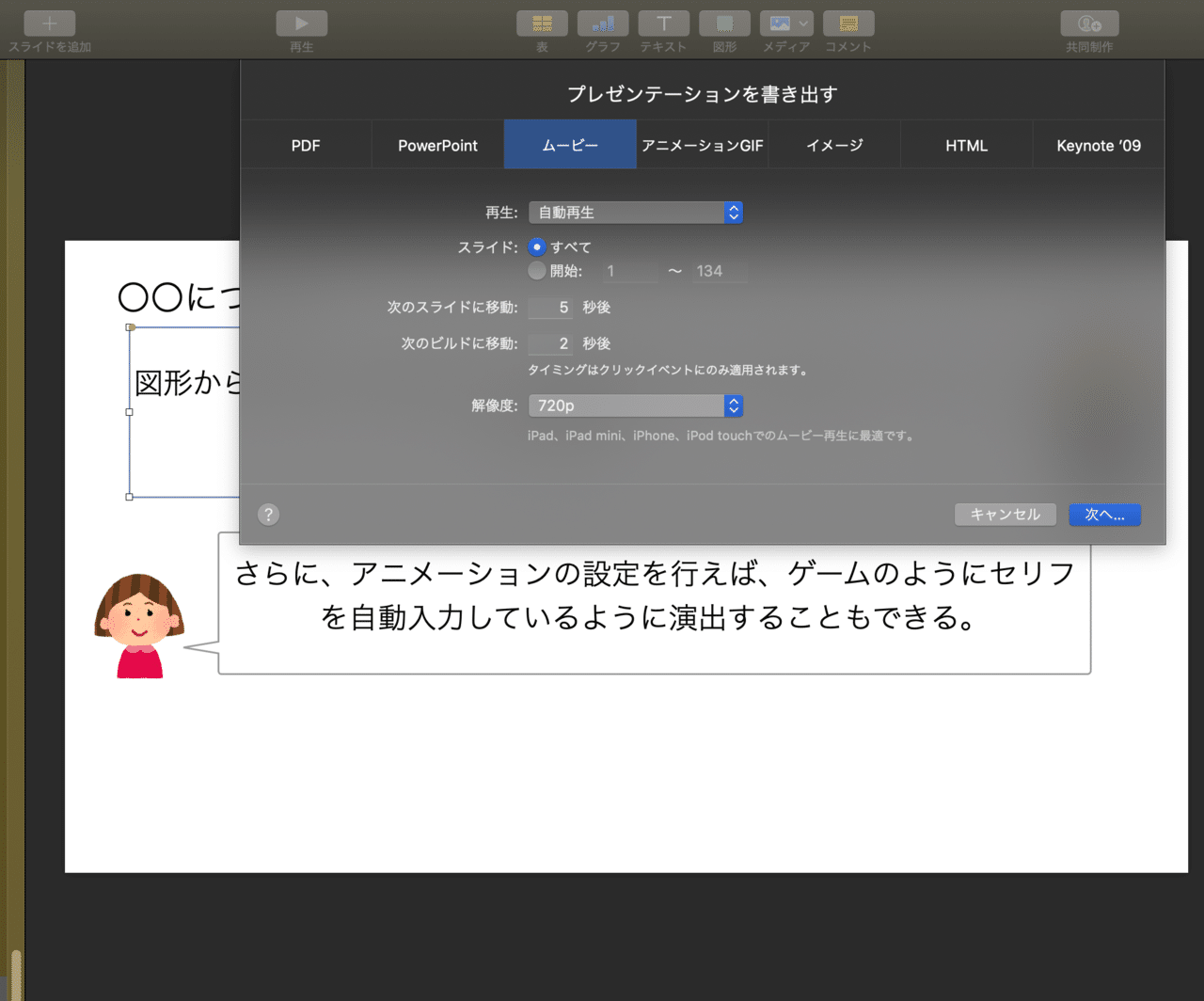
Task: Click the text box starting 図形から
Action: pyautogui.click(x=185, y=412)
